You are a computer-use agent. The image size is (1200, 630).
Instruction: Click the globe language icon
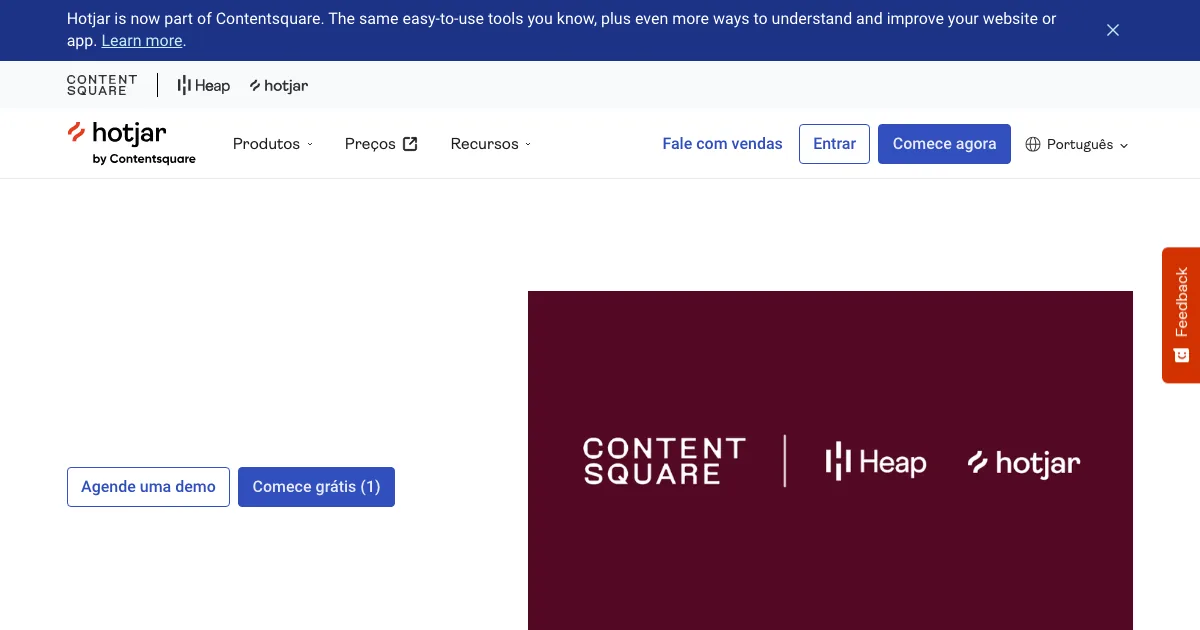1033,144
